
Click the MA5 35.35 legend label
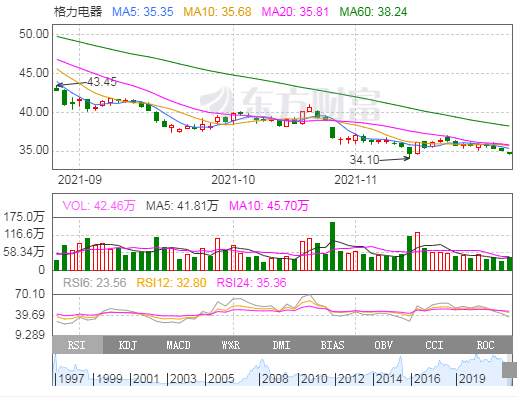pos(143,12)
